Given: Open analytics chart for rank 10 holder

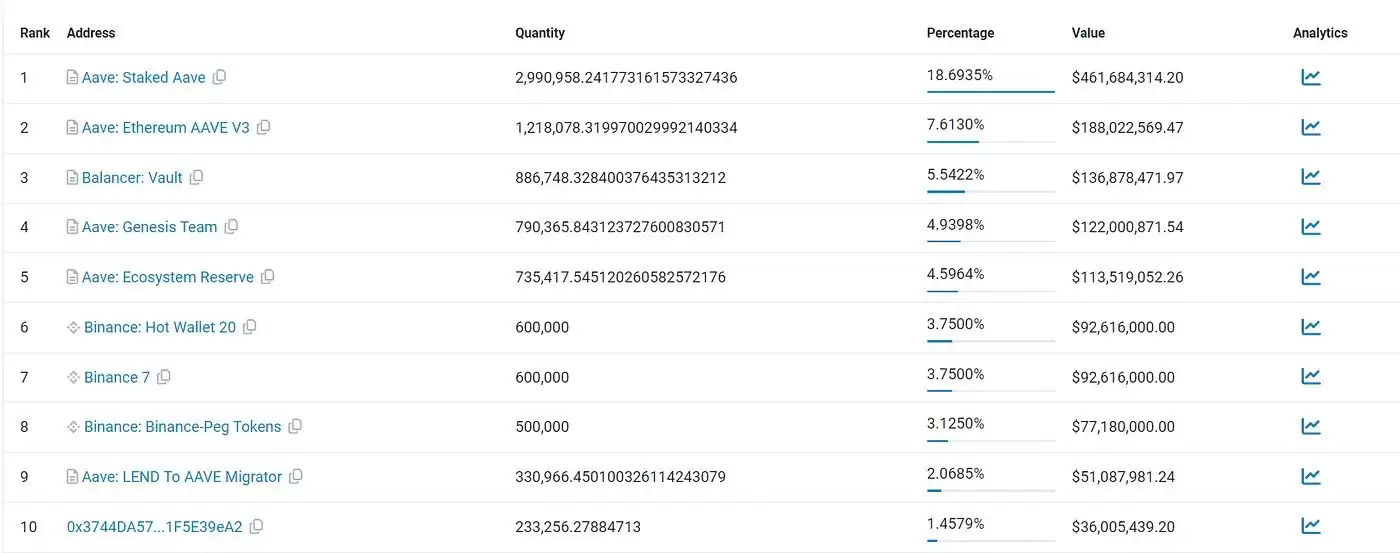Looking at the screenshot, I should coord(1310,526).
